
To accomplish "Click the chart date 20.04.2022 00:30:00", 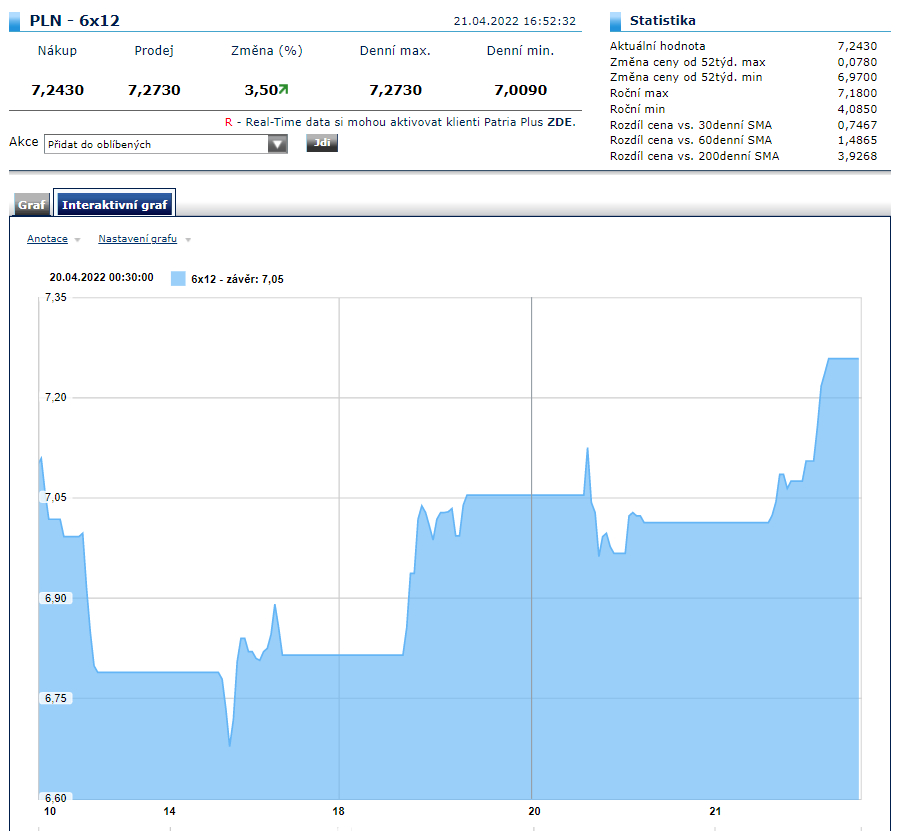I will click(101, 277).
